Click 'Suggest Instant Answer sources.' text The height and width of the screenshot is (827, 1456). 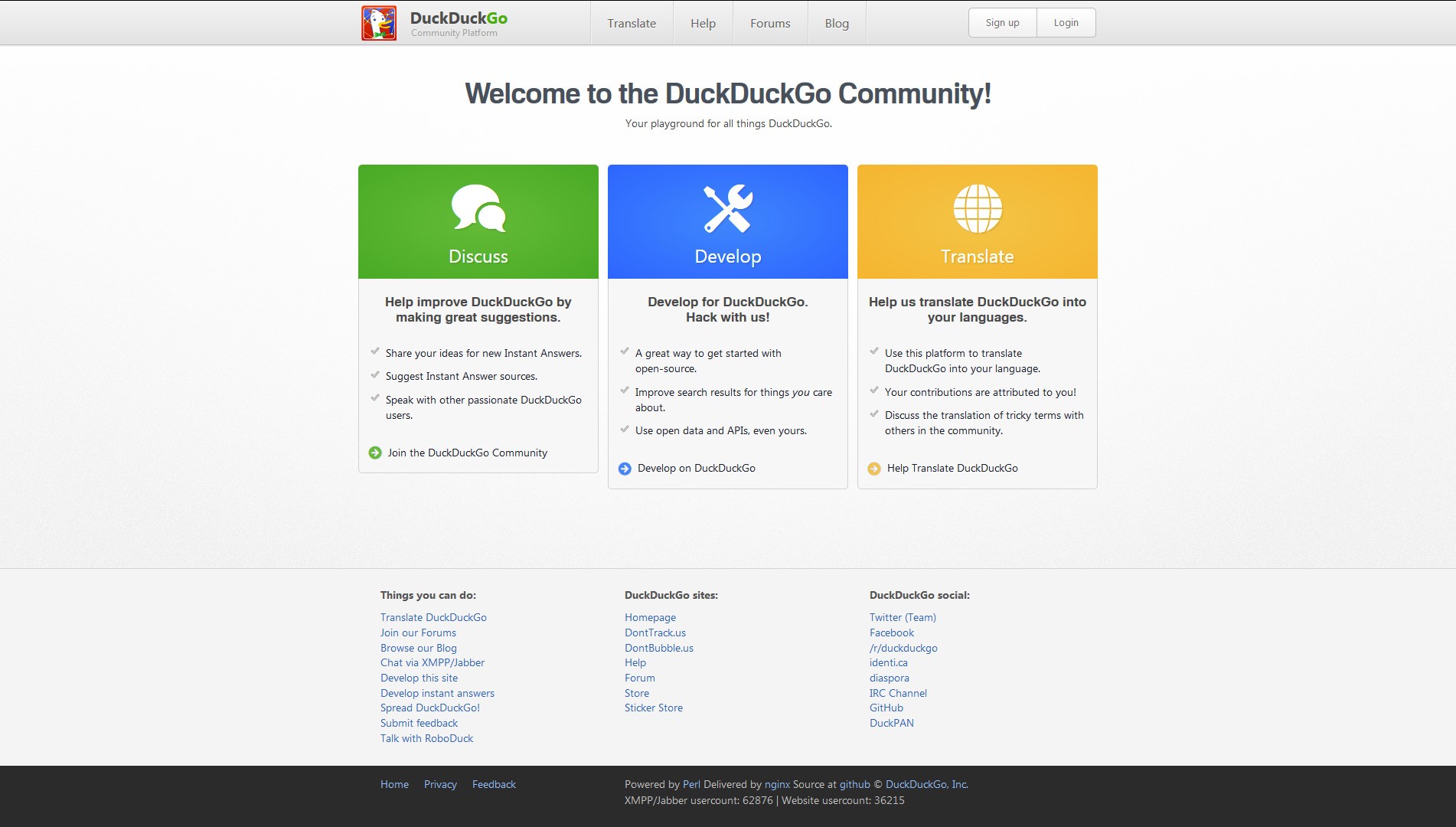pos(462,376)
